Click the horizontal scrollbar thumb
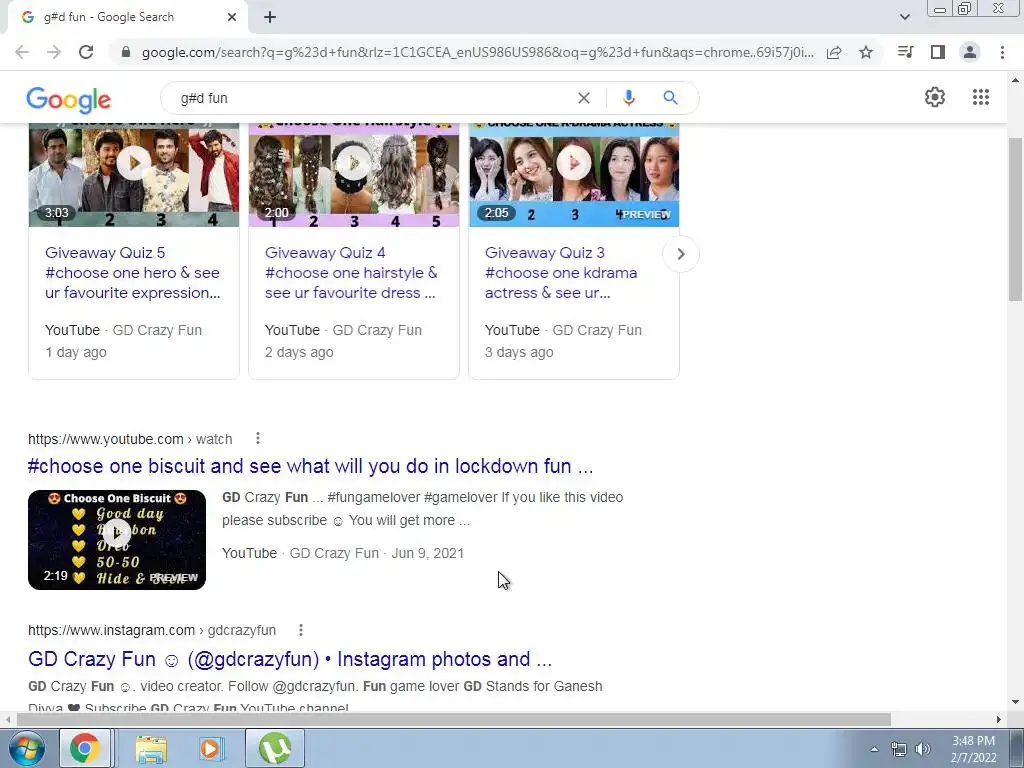Image resolution: width=1024 pixels, height=768 pixels. (x=454, y=719)
